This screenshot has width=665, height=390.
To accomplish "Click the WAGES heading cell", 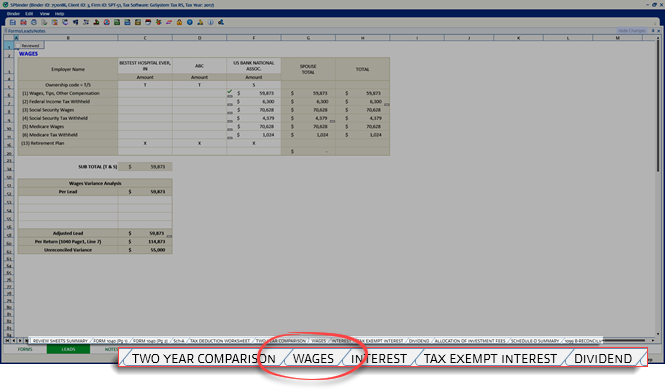I will 28,54.
